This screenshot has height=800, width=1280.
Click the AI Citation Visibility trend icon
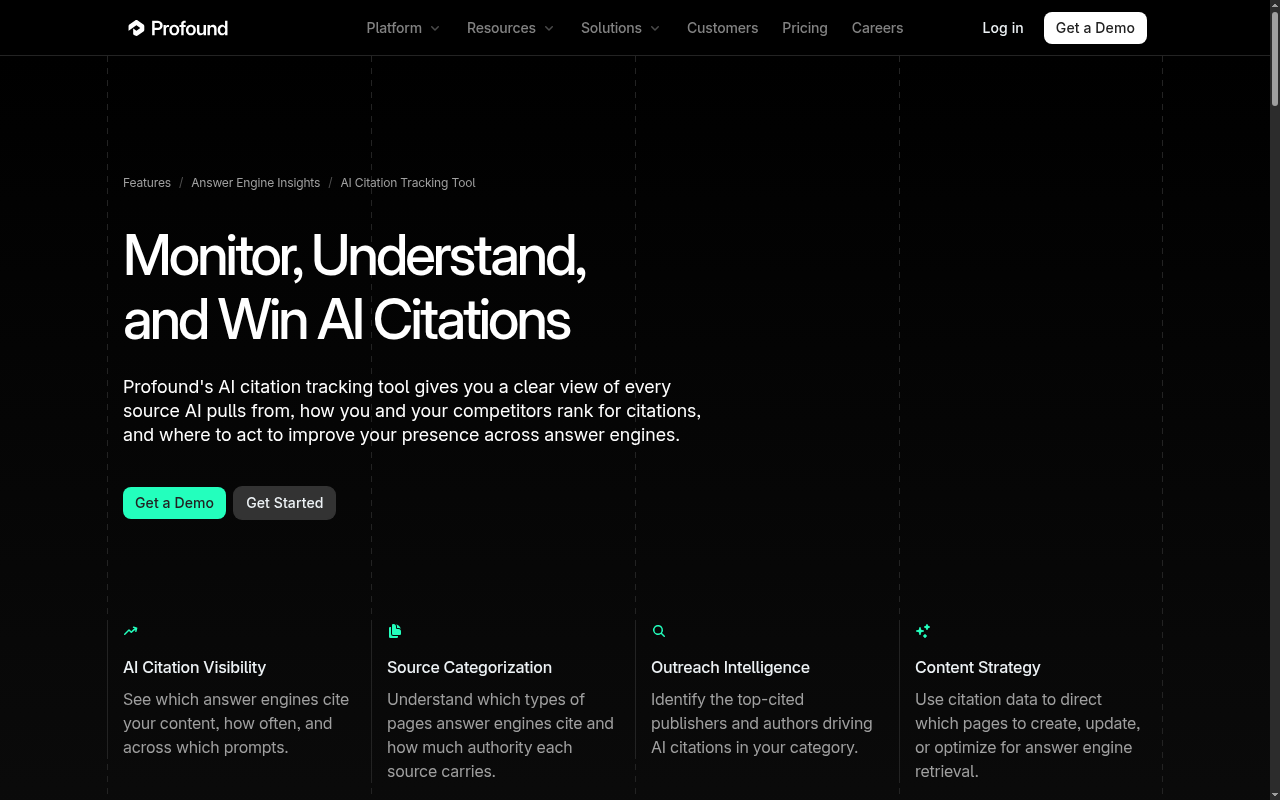point(130,631)
